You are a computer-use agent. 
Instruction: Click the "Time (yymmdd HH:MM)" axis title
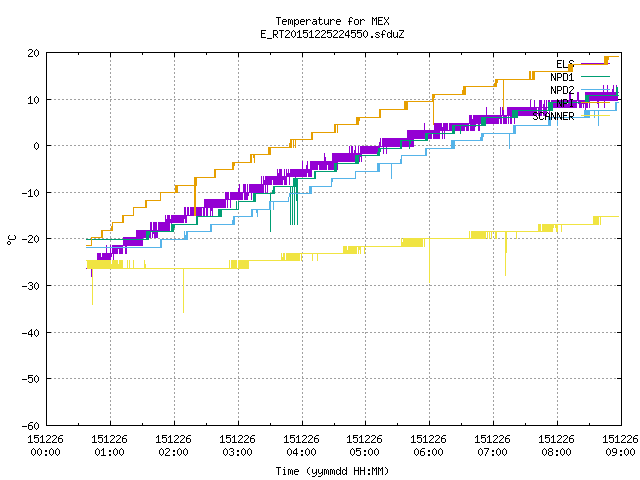click(332, 471)
